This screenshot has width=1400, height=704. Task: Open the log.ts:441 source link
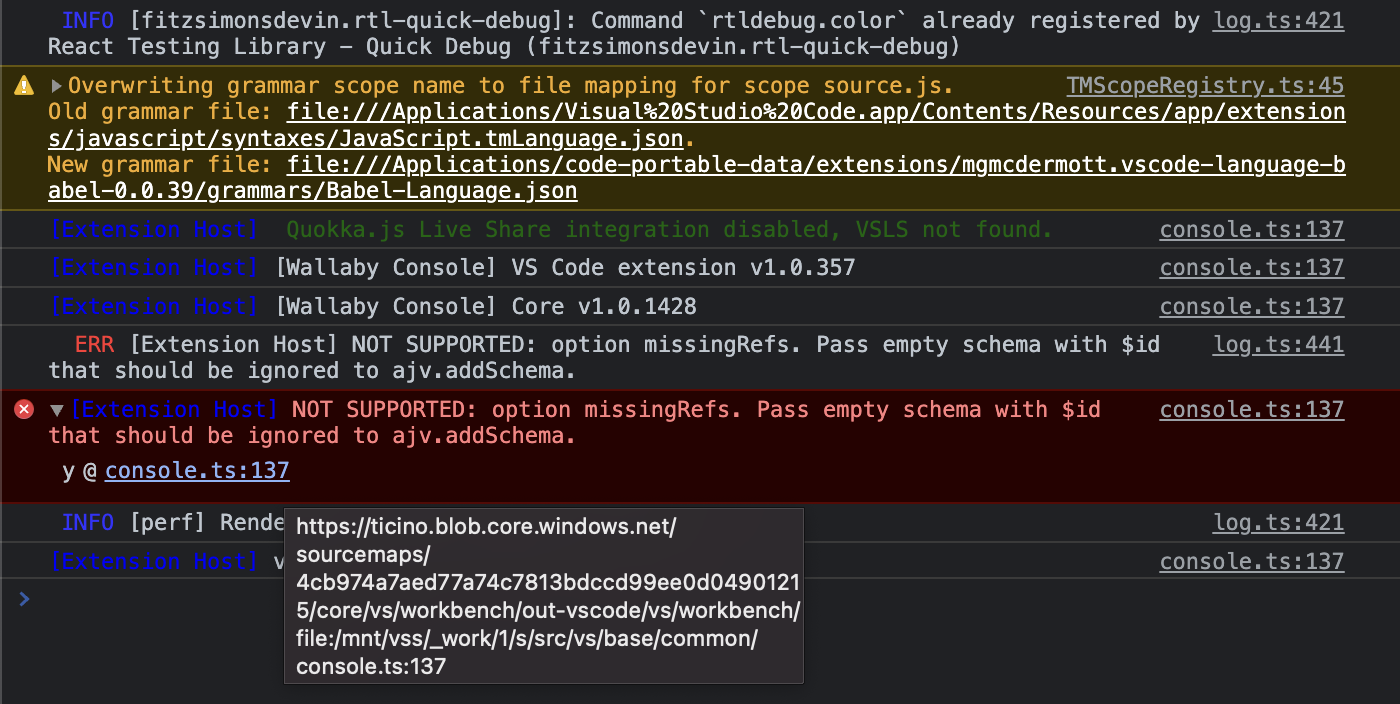click(x=1278, y=344)
